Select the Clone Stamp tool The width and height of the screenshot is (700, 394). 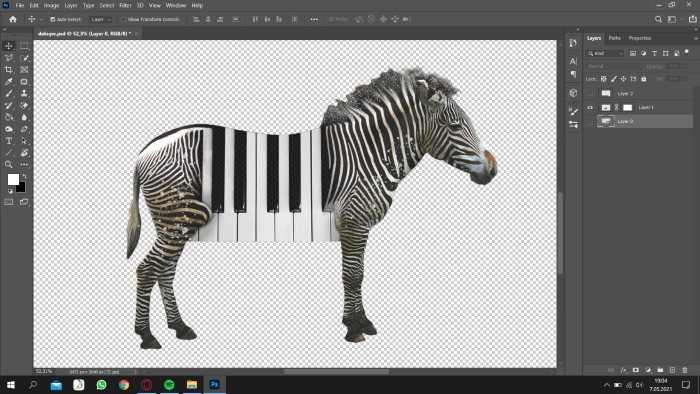[x=24, y=94]
